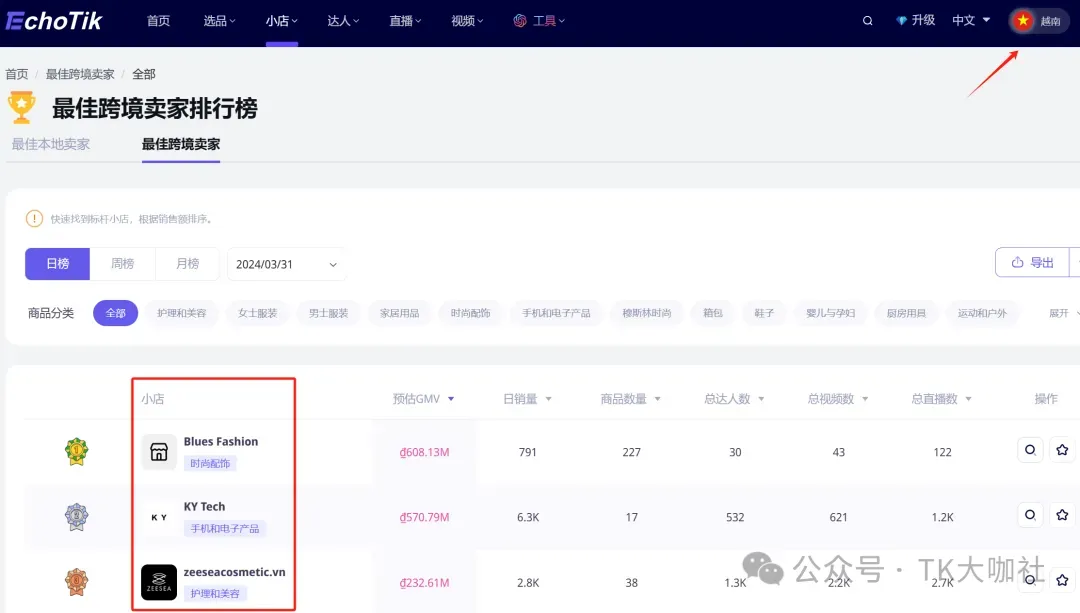Filter by 穆斯林时尚 category
Viewport: 1080px width, 613px height.
pyautogui.click(x=647, y=313)
